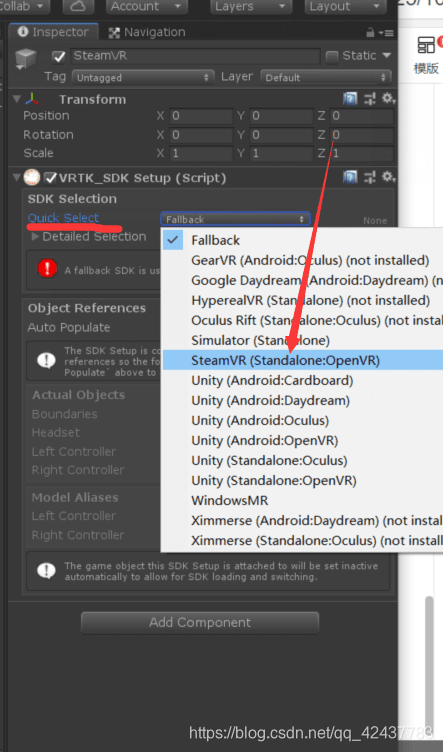Open Transform preset settings icon
The width and height of the screenshot is (443, 752).
369,99
